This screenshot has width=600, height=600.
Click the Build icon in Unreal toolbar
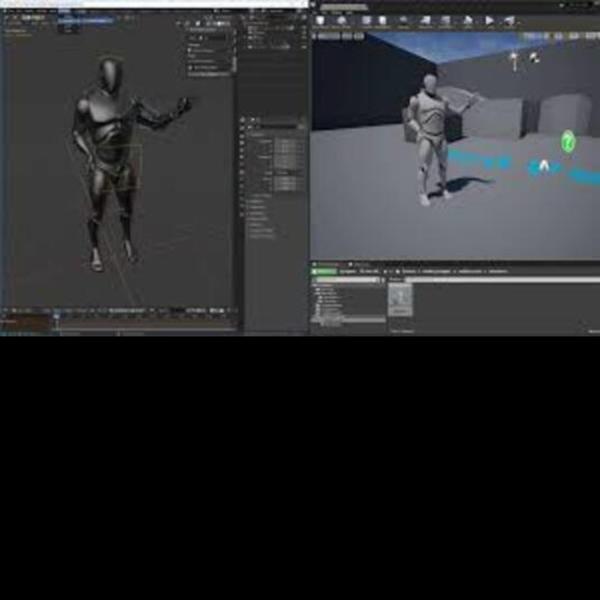click(467, 21)
